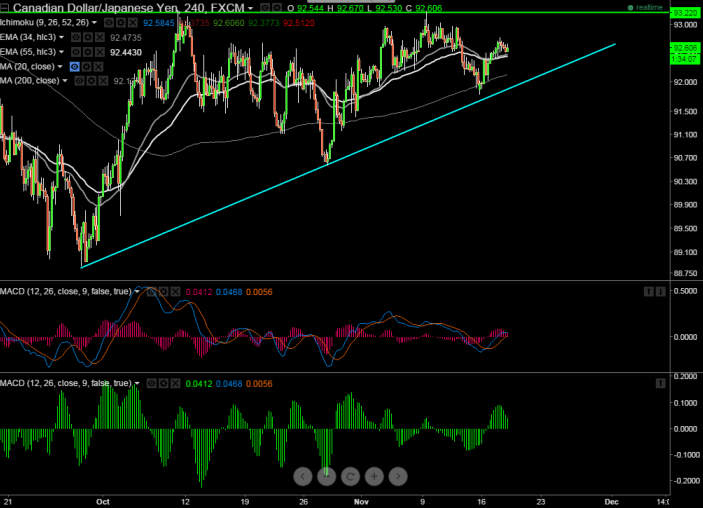Screen dimensions: 703x508
Task: Select the 93.220 horizontal line price label
Action: point(685,13)
